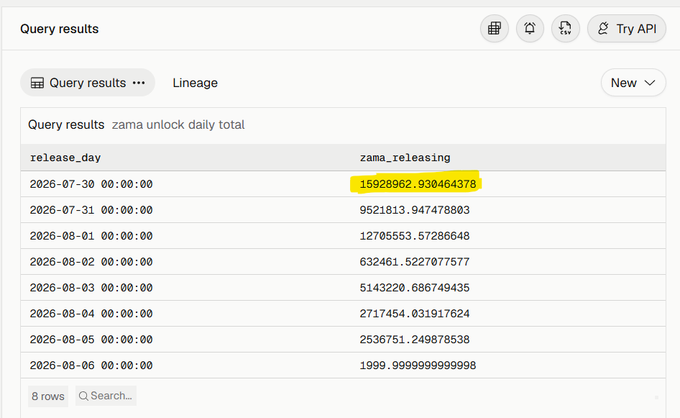Select value 5143220.686749435
680x418 pixels.
click(x=415, y=288)
